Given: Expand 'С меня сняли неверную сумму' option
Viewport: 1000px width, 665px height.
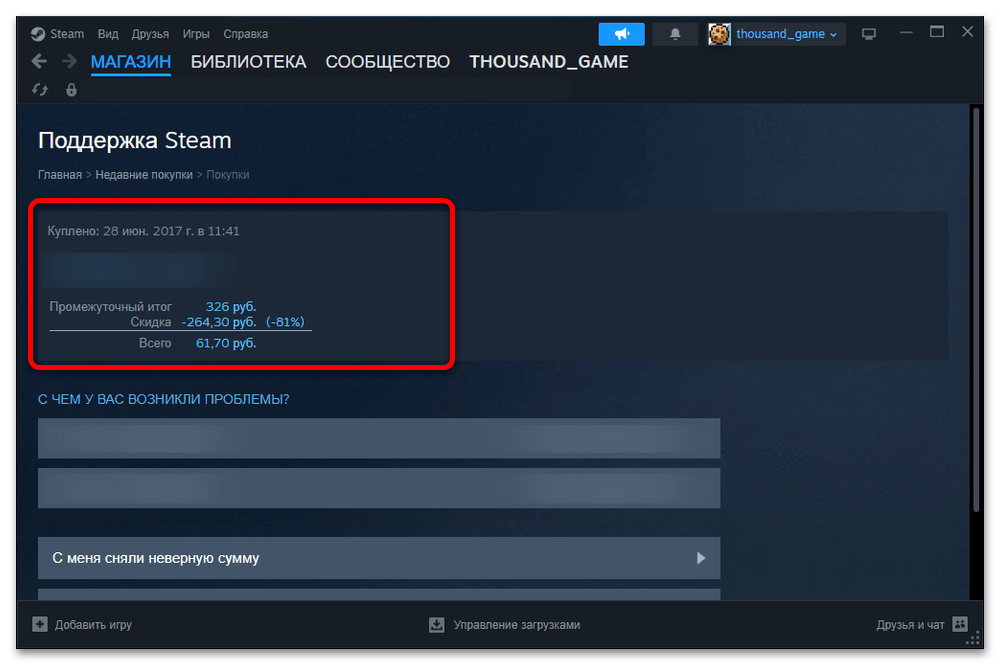Looking at the screenshot, I should pos(379,558).
